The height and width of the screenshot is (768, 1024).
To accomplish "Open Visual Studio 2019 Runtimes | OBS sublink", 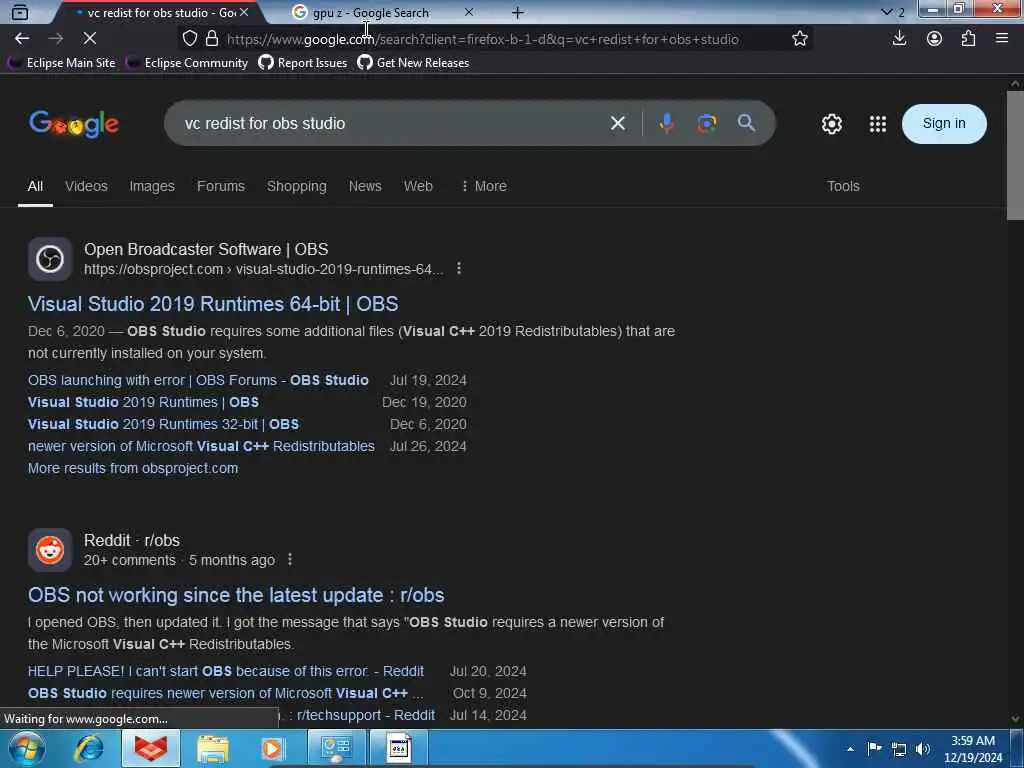I will point(143,402).
